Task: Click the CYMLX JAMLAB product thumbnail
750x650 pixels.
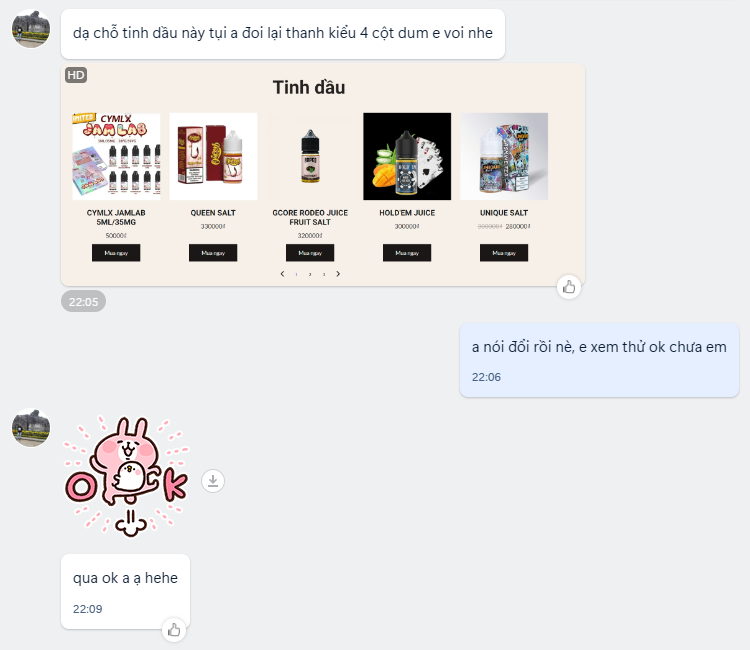Action: 116,156
